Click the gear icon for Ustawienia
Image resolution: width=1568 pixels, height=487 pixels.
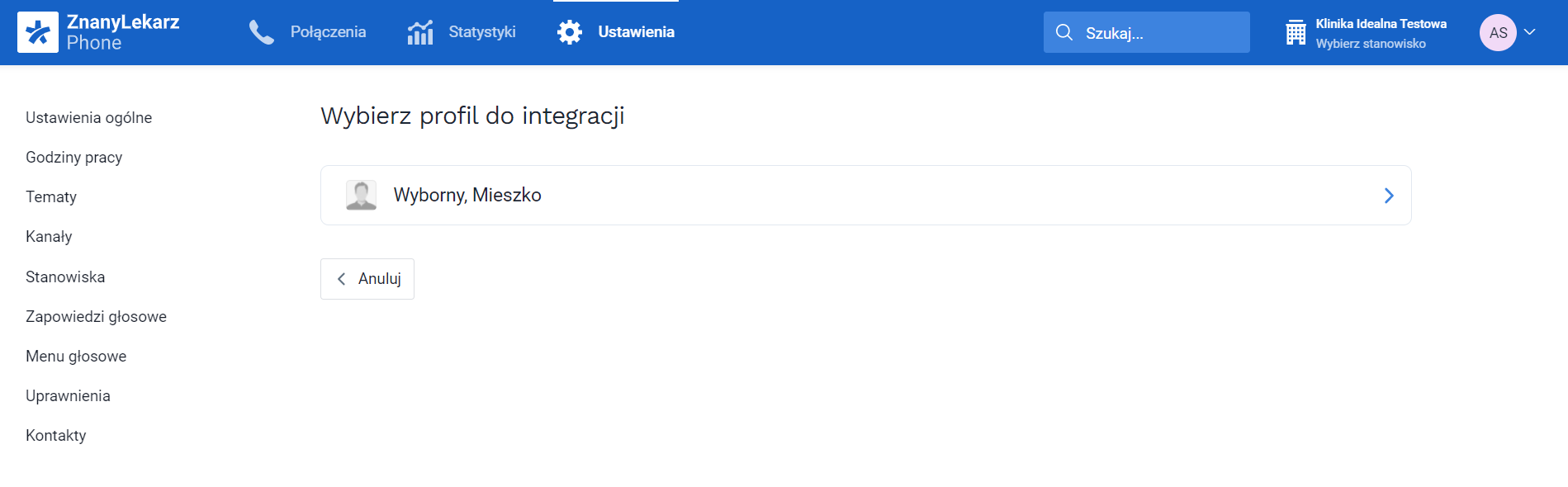pos(569,31)
